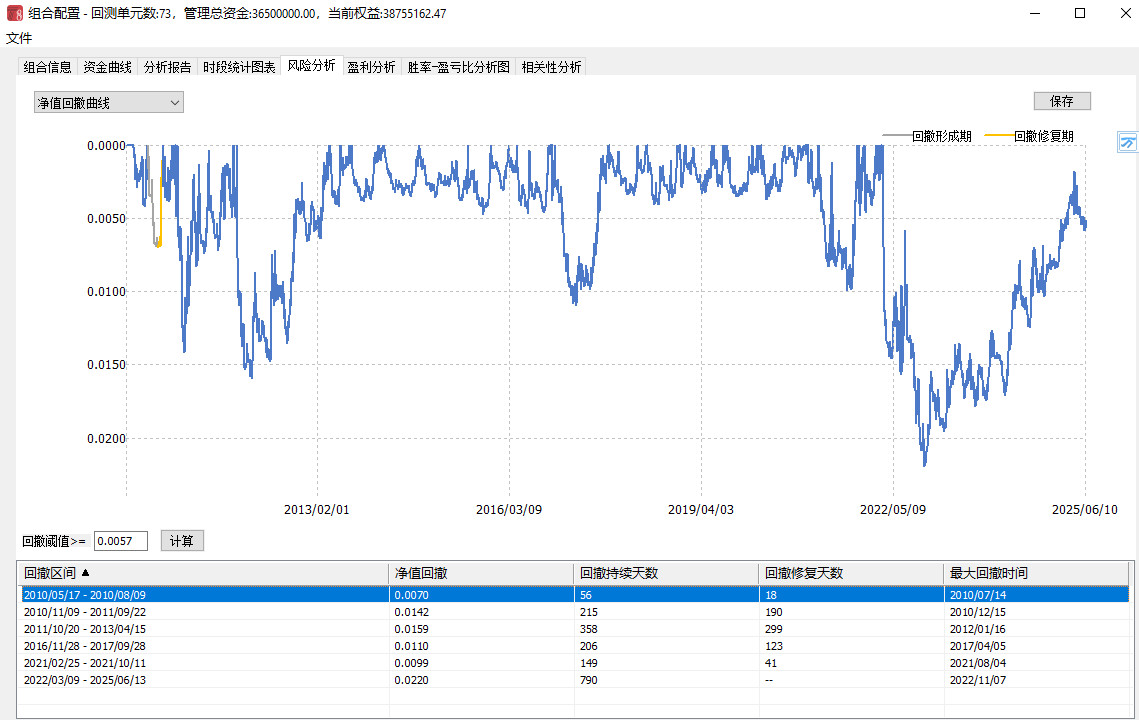This screenshot has height=720, width=1139.
Task: Maximize the portfolio backtest window
Action: pyautogui.click(x=1079, y=14)
